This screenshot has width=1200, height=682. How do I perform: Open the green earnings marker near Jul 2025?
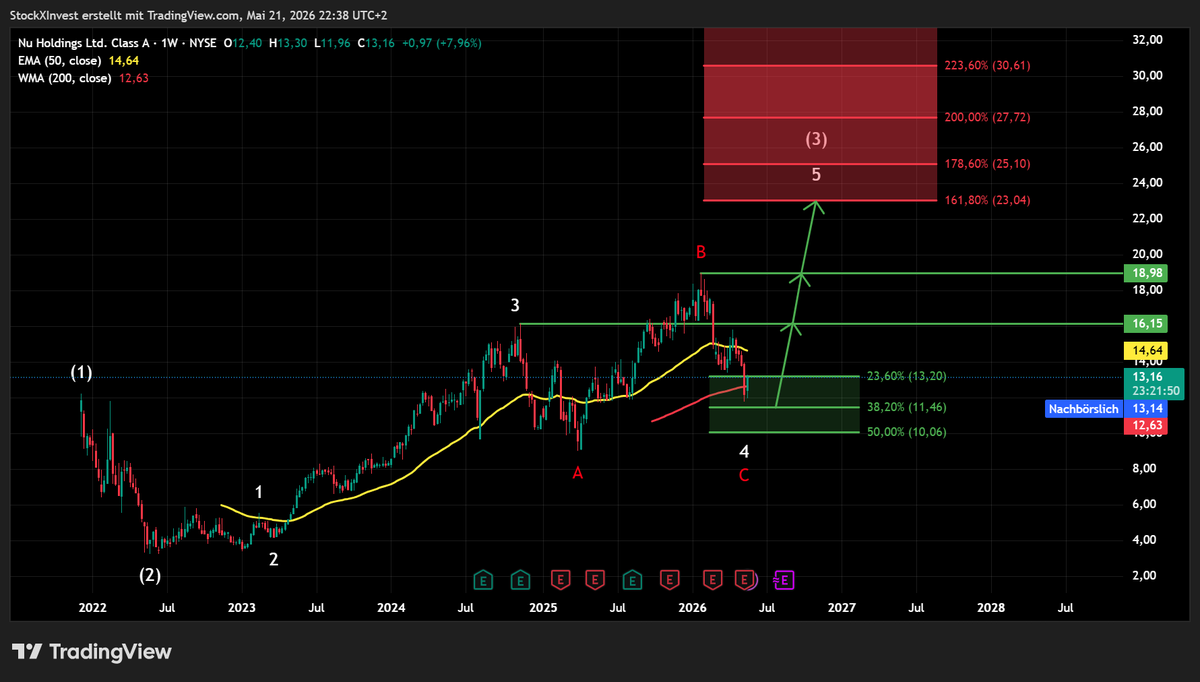tap(632, 579)
